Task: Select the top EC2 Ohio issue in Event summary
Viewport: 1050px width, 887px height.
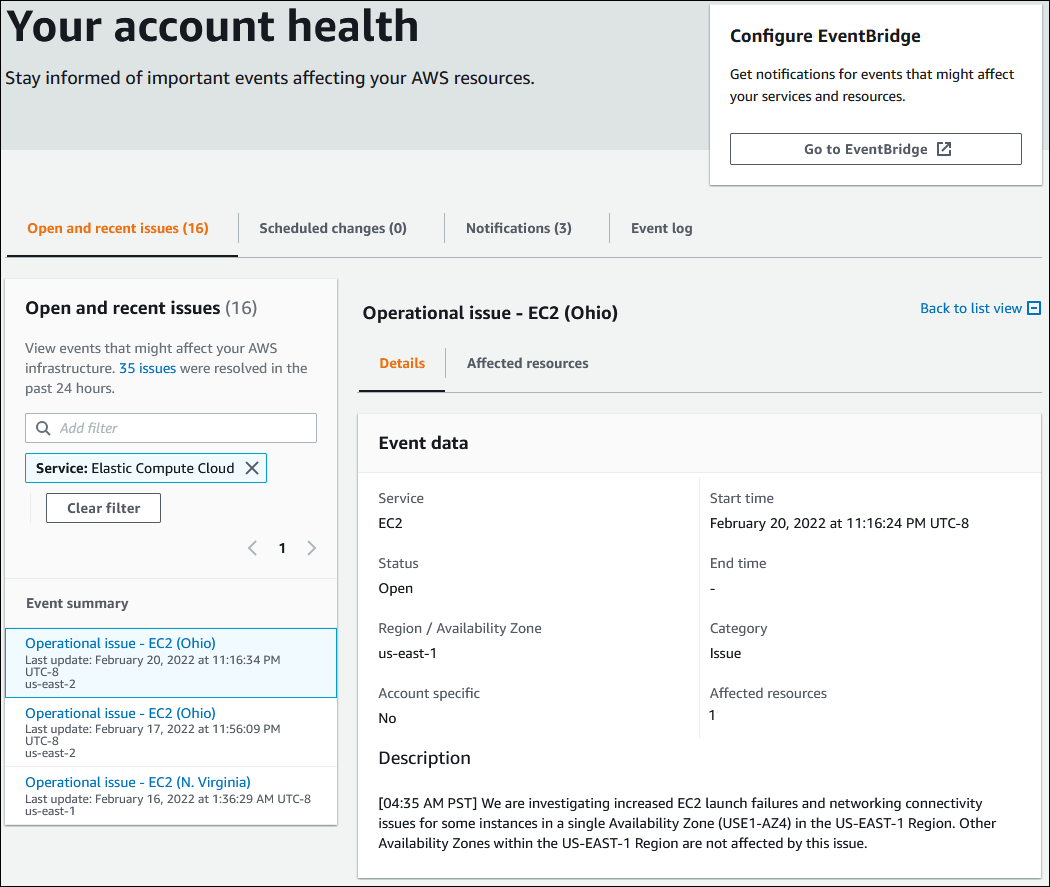Action: pos(120,643)
